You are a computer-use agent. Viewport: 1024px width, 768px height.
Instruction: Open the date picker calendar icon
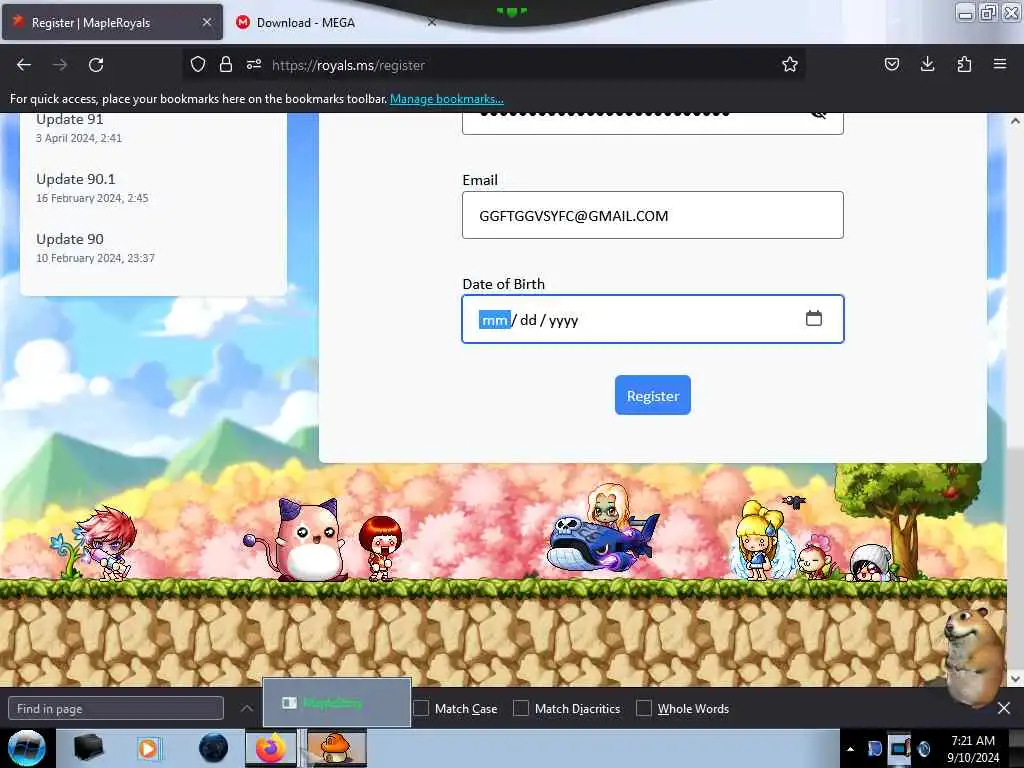point(814,318)
